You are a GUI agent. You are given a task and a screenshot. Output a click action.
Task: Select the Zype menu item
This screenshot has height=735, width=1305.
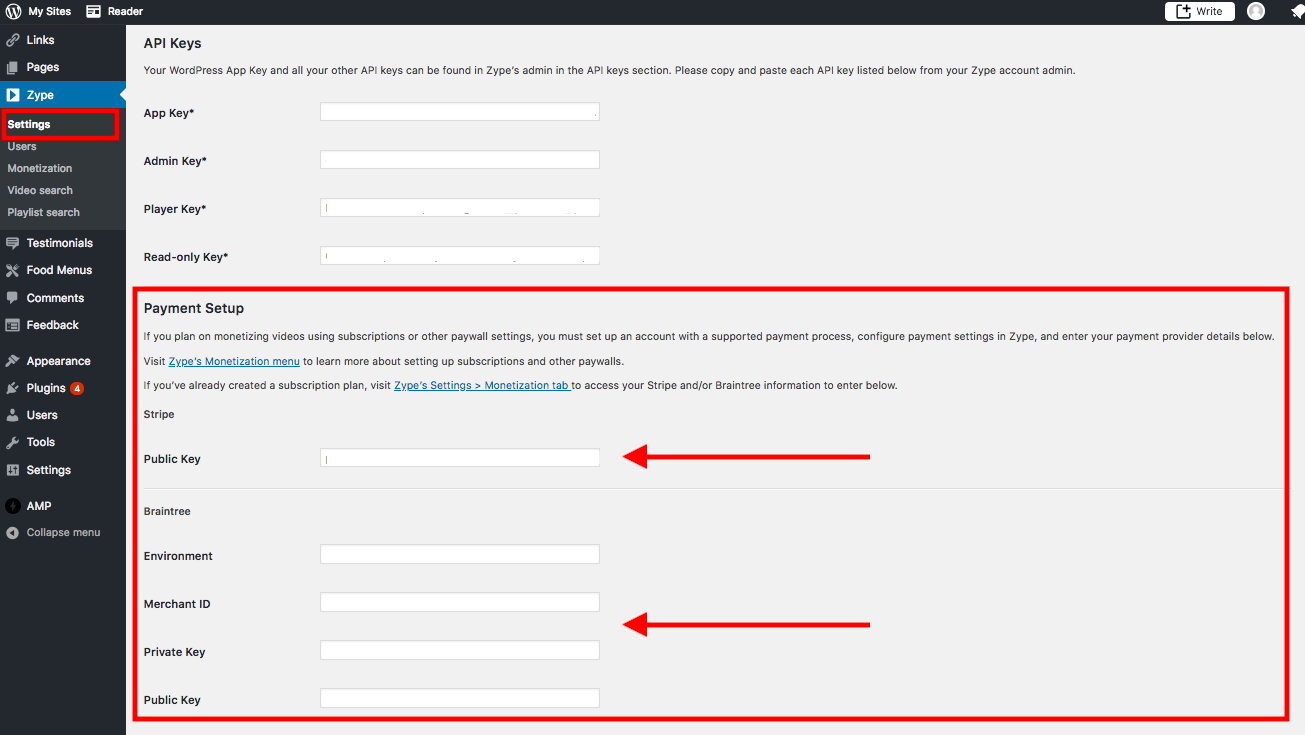coord(63,95)
